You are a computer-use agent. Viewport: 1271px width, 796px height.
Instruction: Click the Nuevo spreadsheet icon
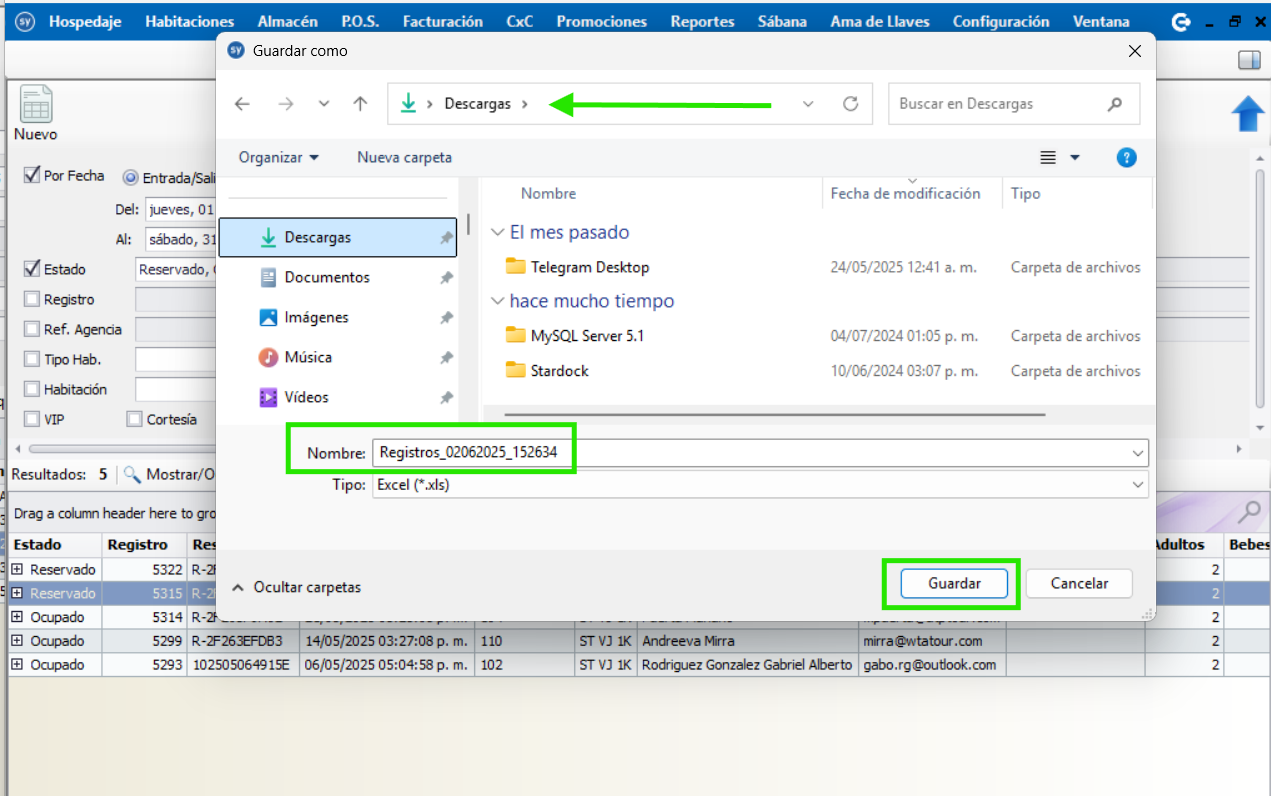pos(36,105)
